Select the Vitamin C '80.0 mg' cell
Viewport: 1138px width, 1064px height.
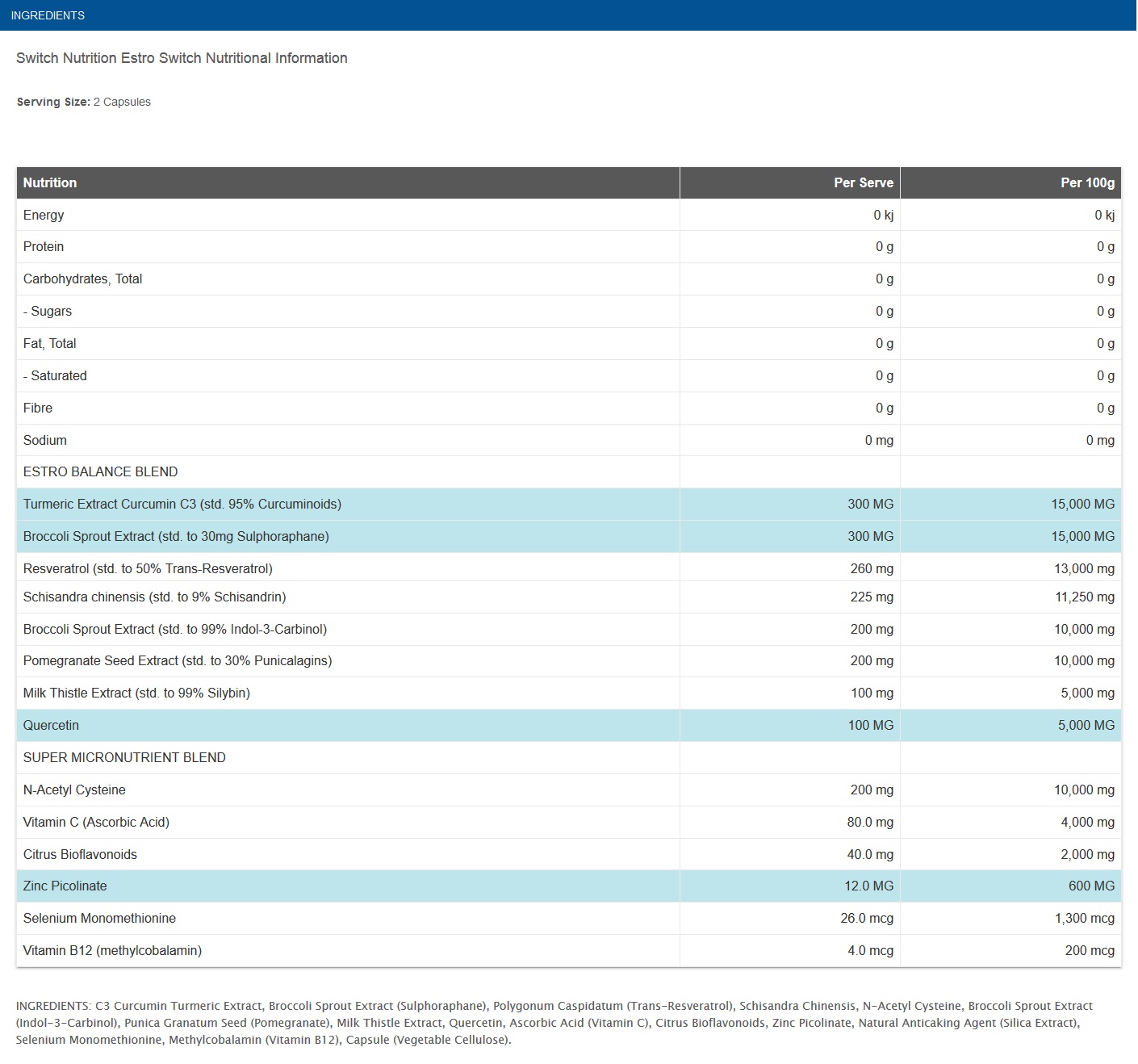coord(790,823)
